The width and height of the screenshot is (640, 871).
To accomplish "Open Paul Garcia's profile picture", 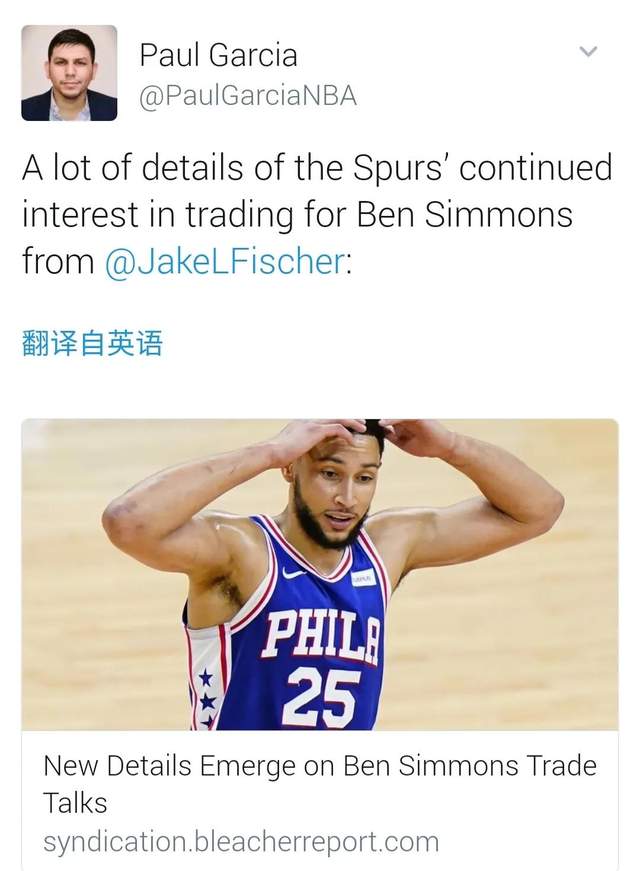I will [69, 73].
